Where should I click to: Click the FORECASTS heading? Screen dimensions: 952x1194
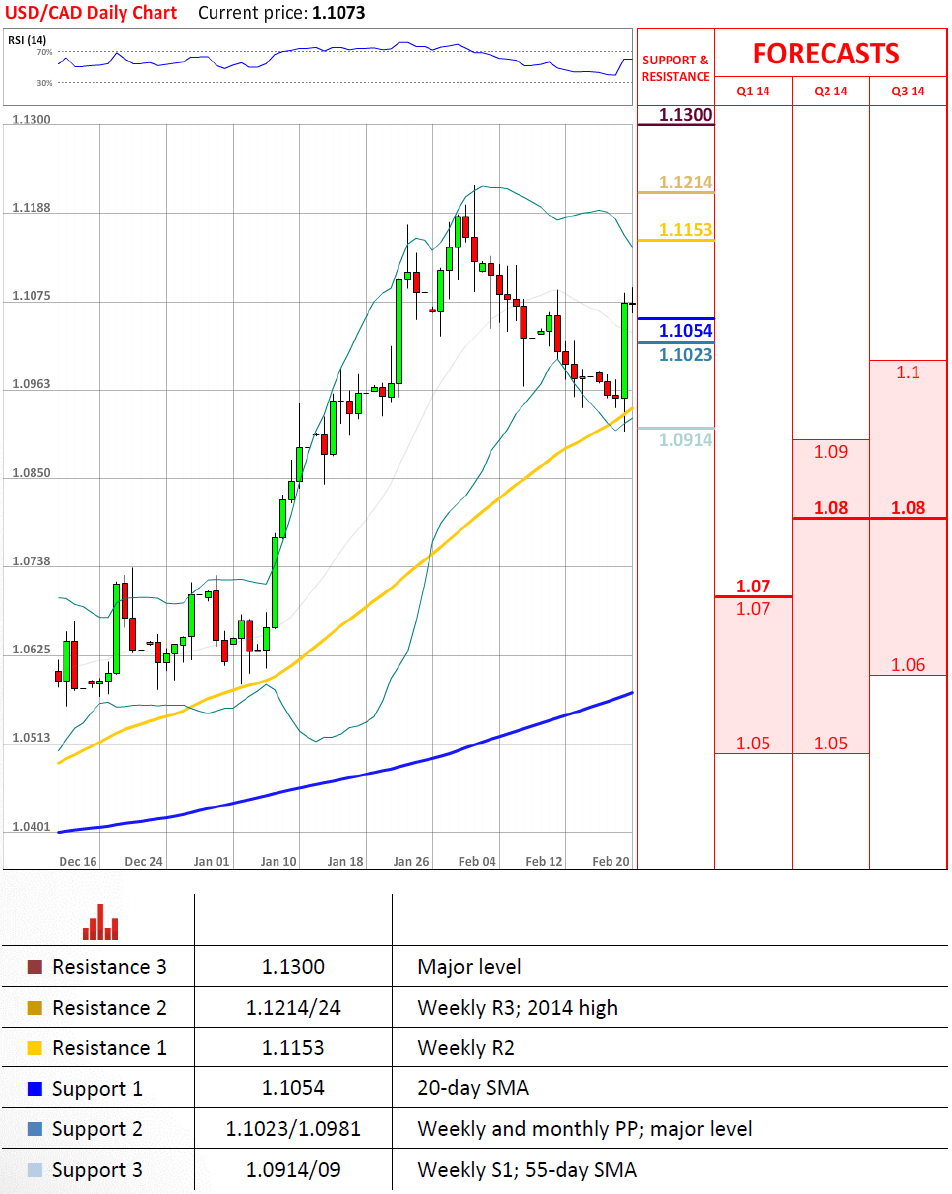click(x=826, y=53)
